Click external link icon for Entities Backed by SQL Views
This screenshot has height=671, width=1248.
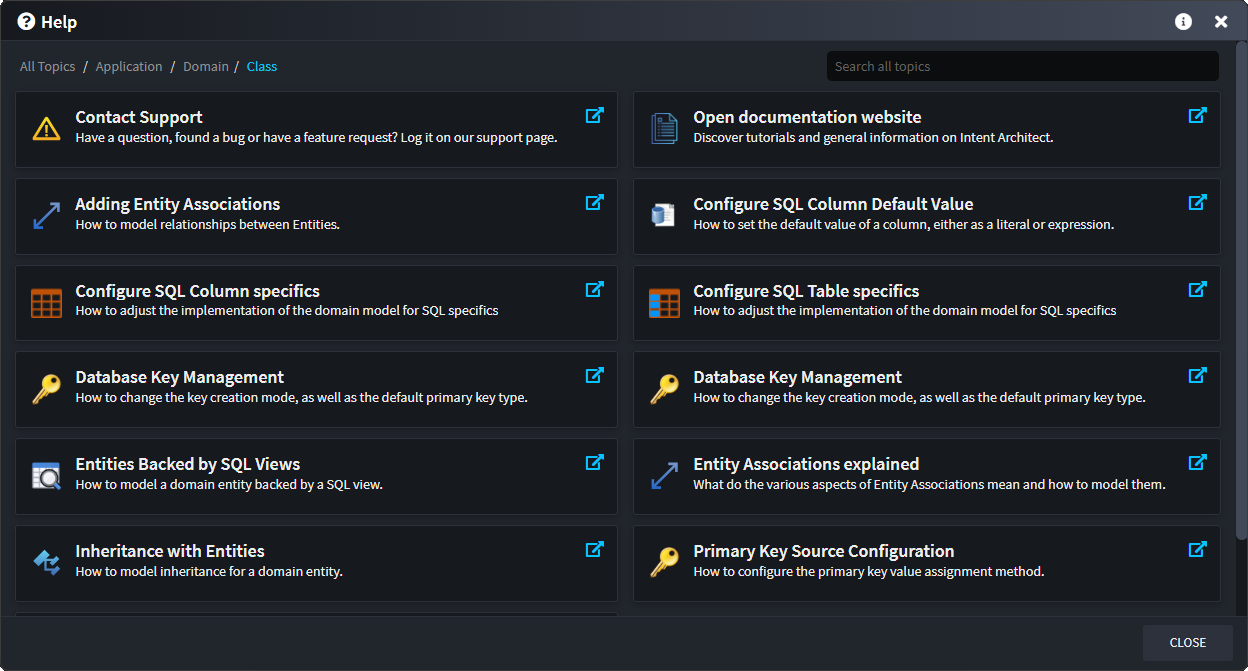(594, 463)
